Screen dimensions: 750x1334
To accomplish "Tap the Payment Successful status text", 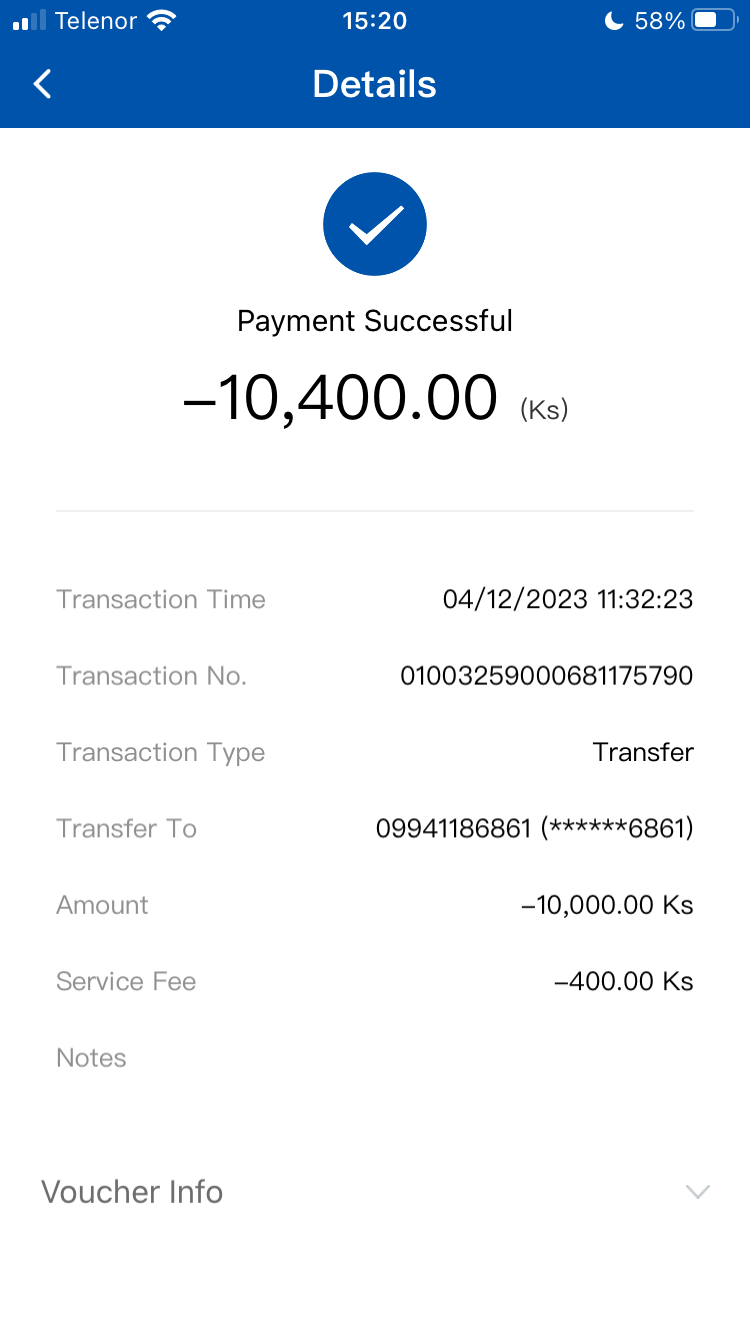I will 375,321.
